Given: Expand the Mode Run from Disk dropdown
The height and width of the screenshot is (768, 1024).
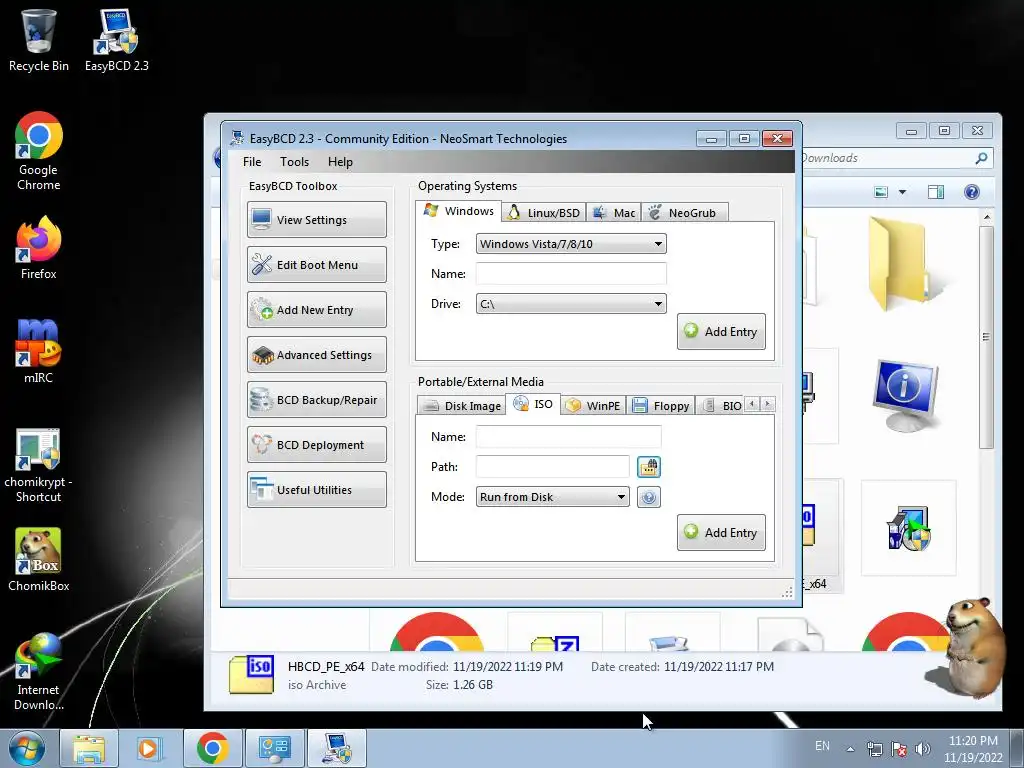Looking at the screenshot, I should (552, 497).
